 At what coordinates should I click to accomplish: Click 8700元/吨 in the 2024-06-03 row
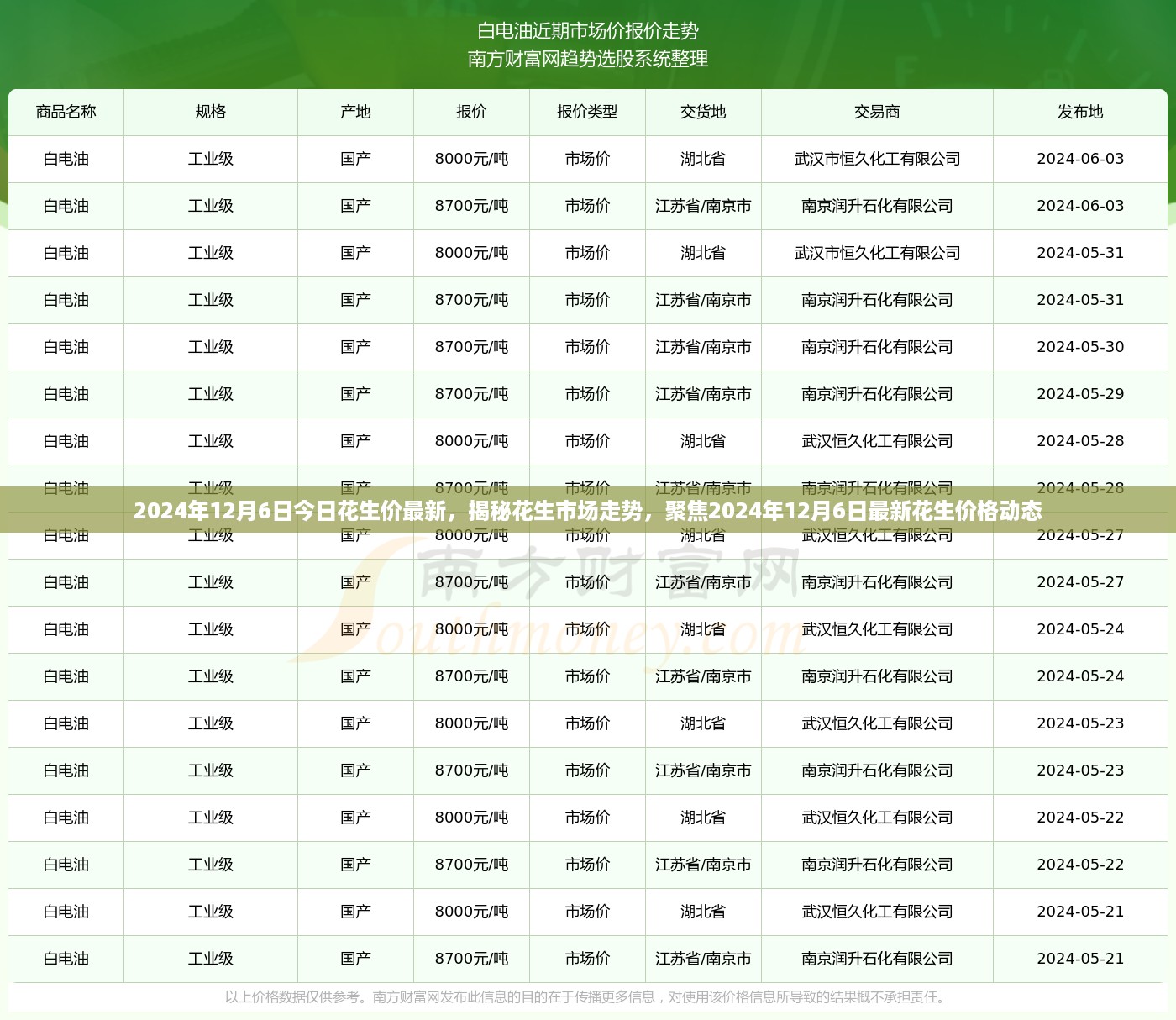471,206
